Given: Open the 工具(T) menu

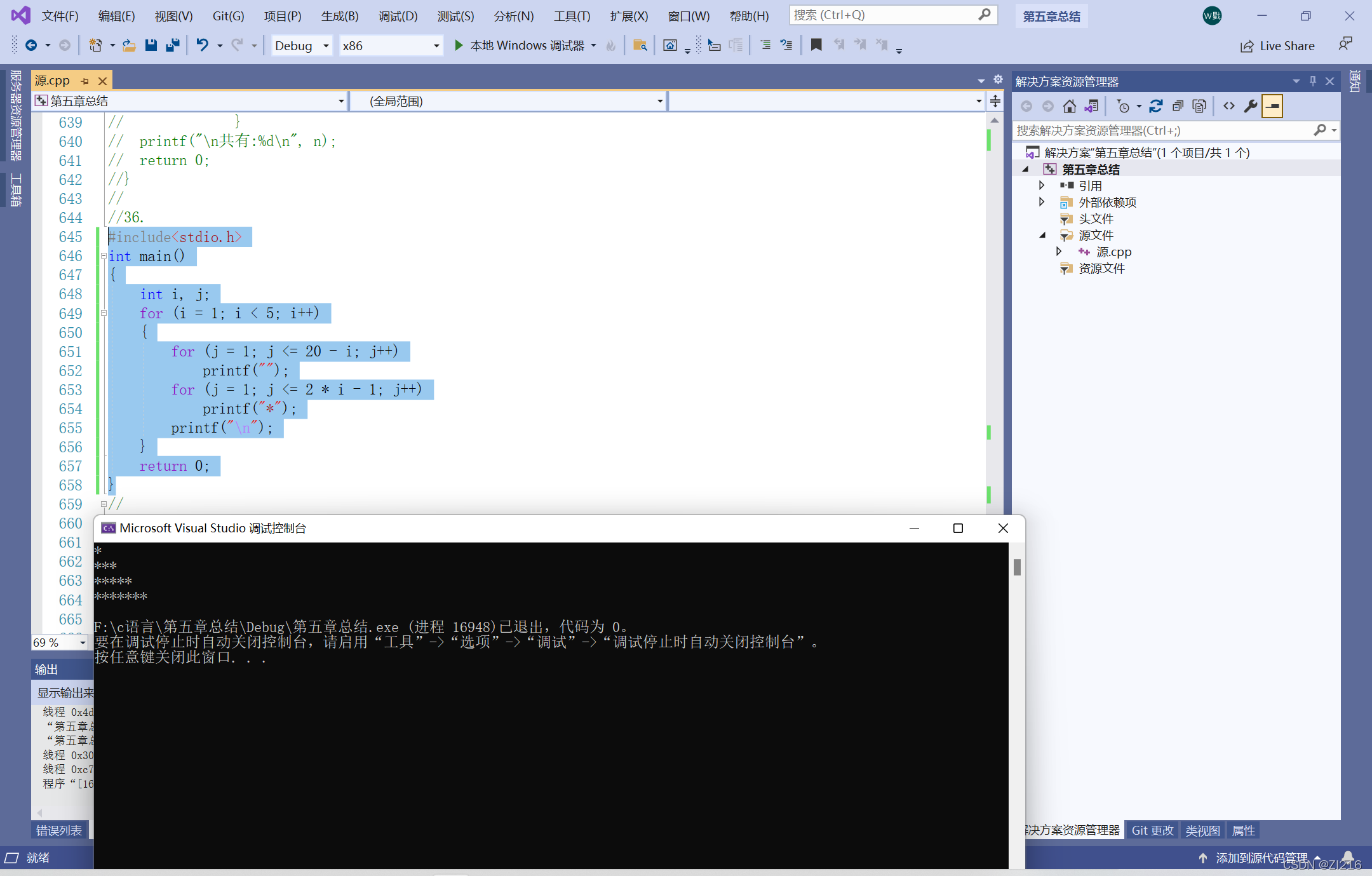Looking at the screenshot, I should (572, 16).
